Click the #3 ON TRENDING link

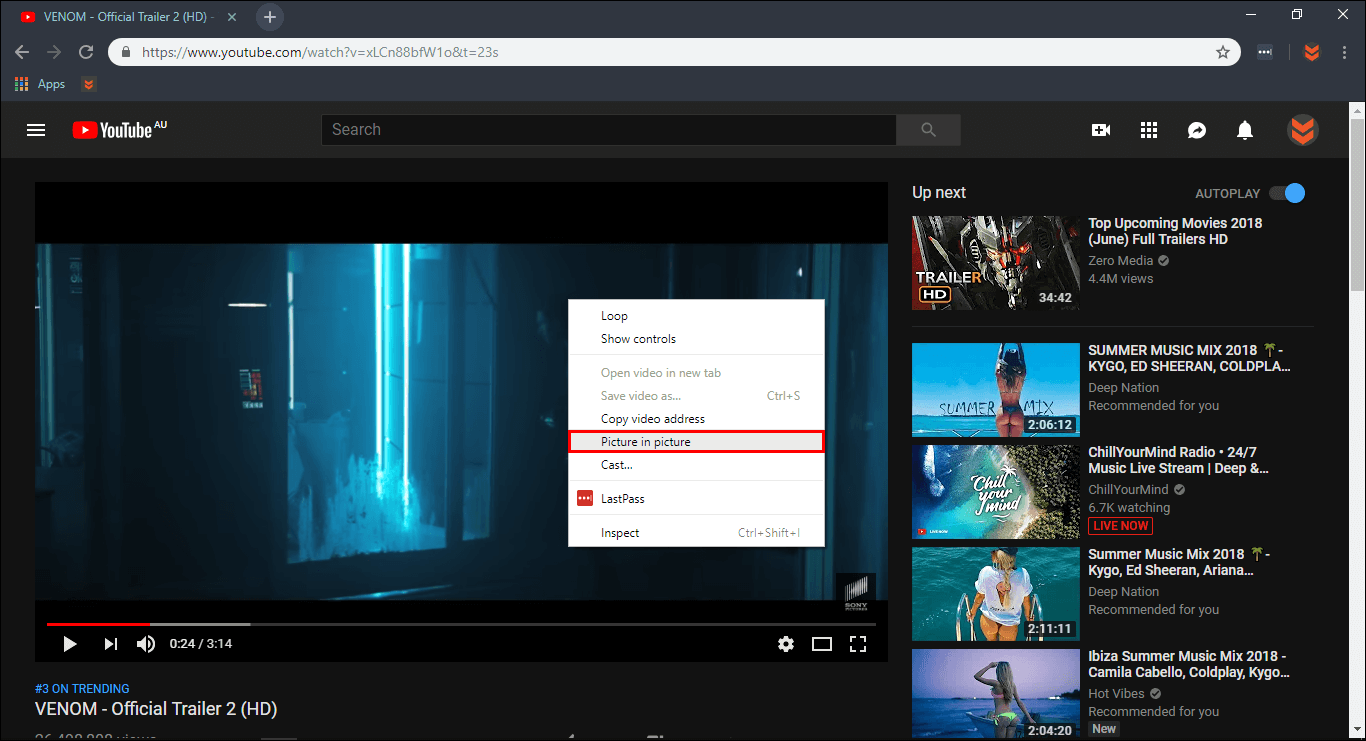pyautogui.click(x=82, y=689)
